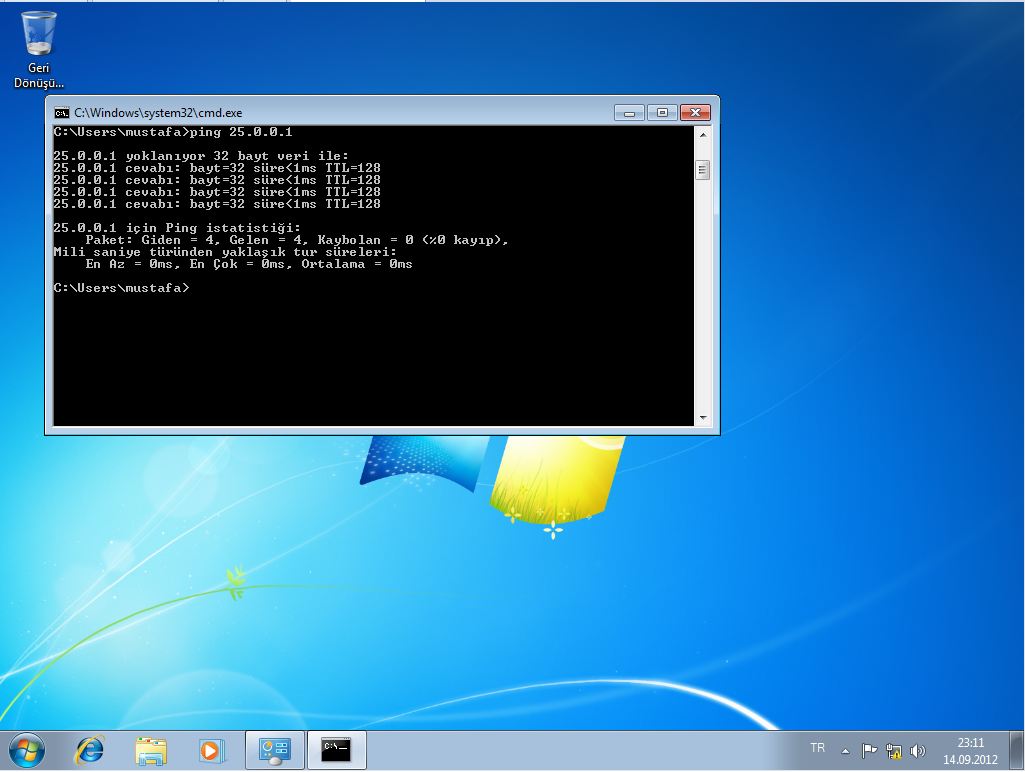Screen dimensions: 1025x772
Task: Show hidden tray icons arrow
Action: (x=845, y=752)
